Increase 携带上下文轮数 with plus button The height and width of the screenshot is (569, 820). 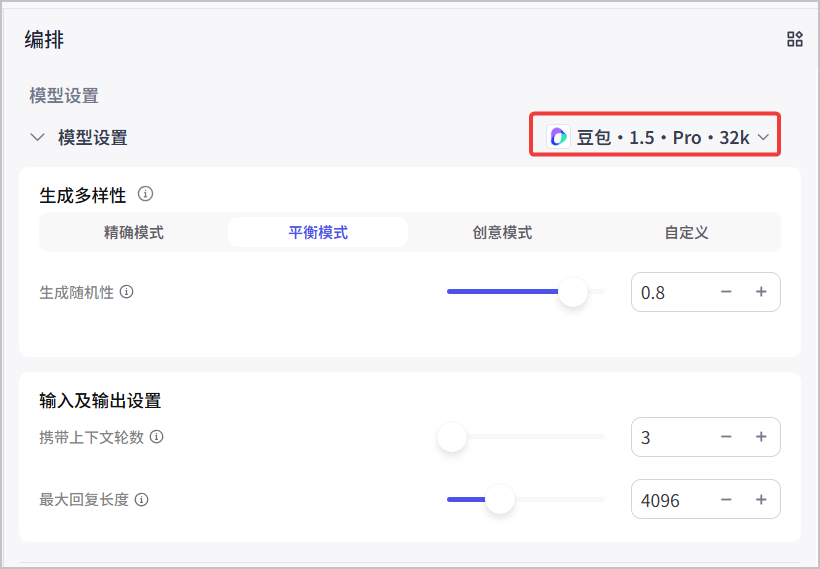point(761,437)
